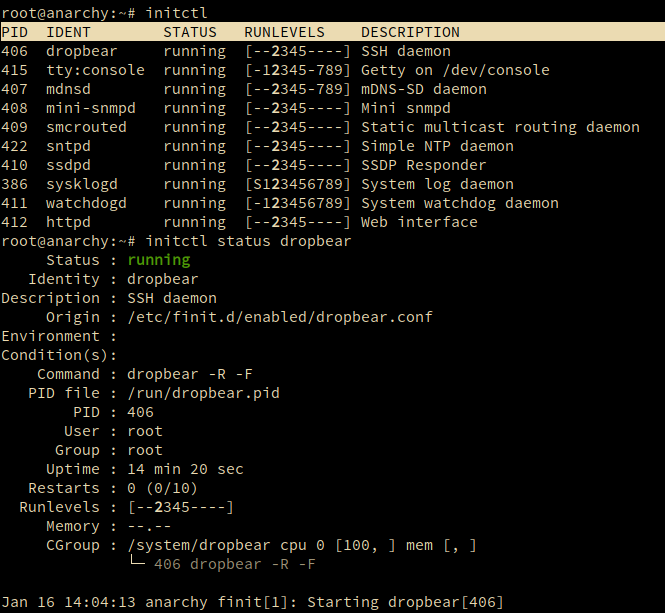Click the RUNLEVELS column header
665x613 pixels.
coord(285,32)
